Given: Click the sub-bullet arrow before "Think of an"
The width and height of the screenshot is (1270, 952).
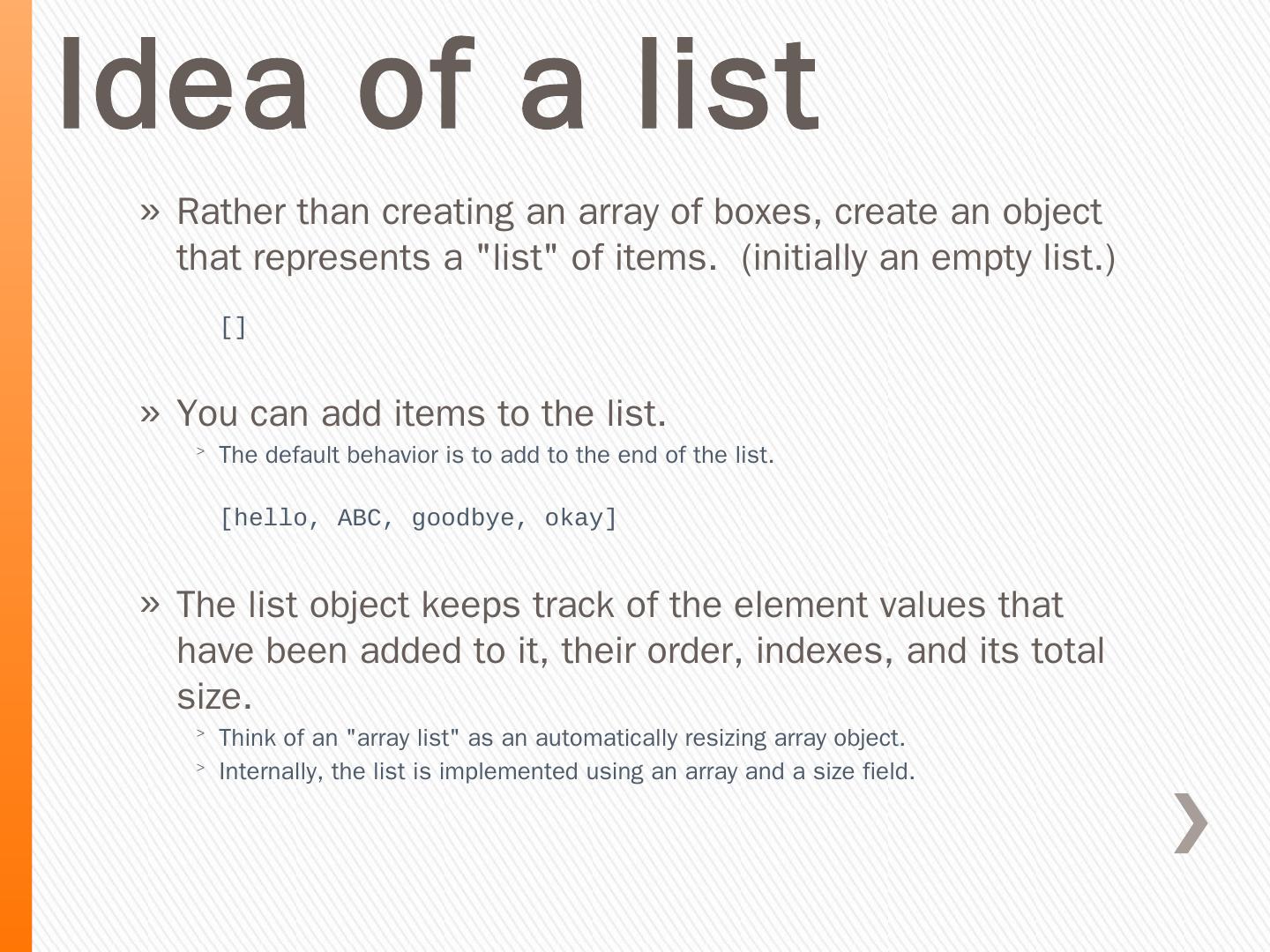Looking at the screenshot, I should pyautogui.click(x=201, y=735).
